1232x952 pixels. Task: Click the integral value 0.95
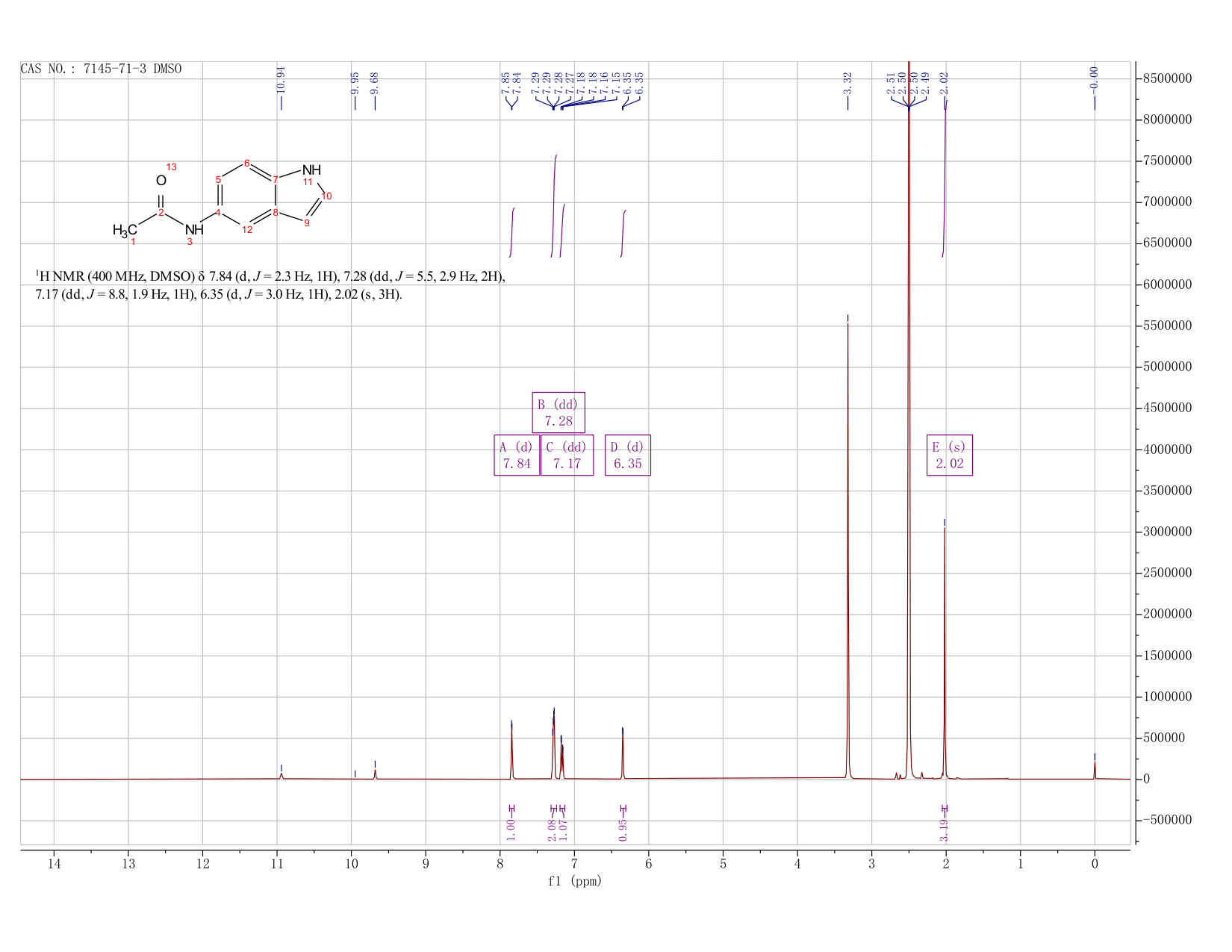point(623,829)
